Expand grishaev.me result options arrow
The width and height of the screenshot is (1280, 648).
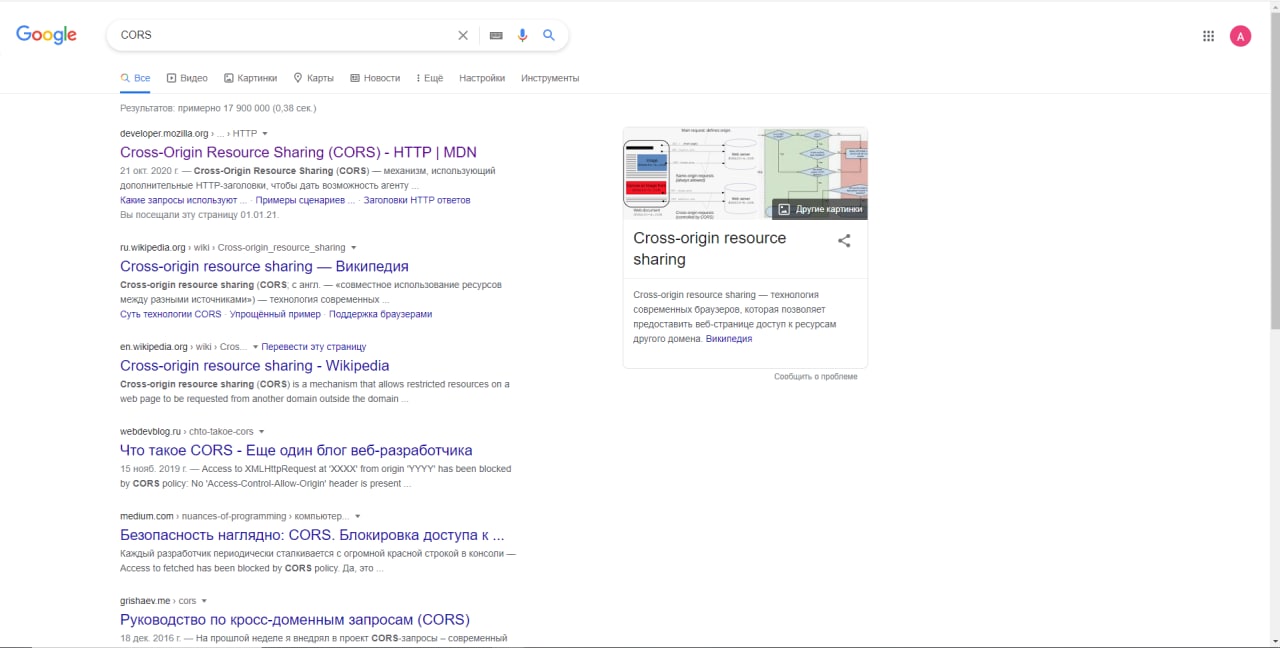coord(204,601)
